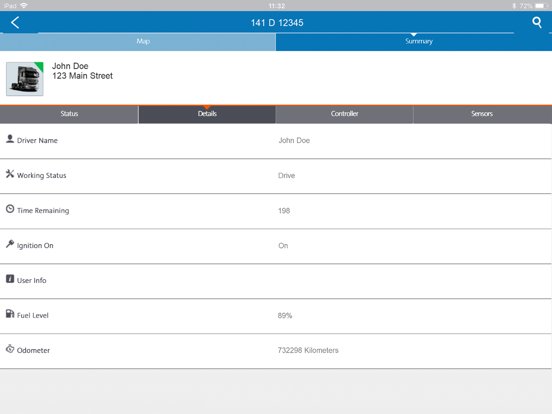This screenshot has width=552, height=414.
Task: Tap the battery indicator icon
Action: point(541,6)
